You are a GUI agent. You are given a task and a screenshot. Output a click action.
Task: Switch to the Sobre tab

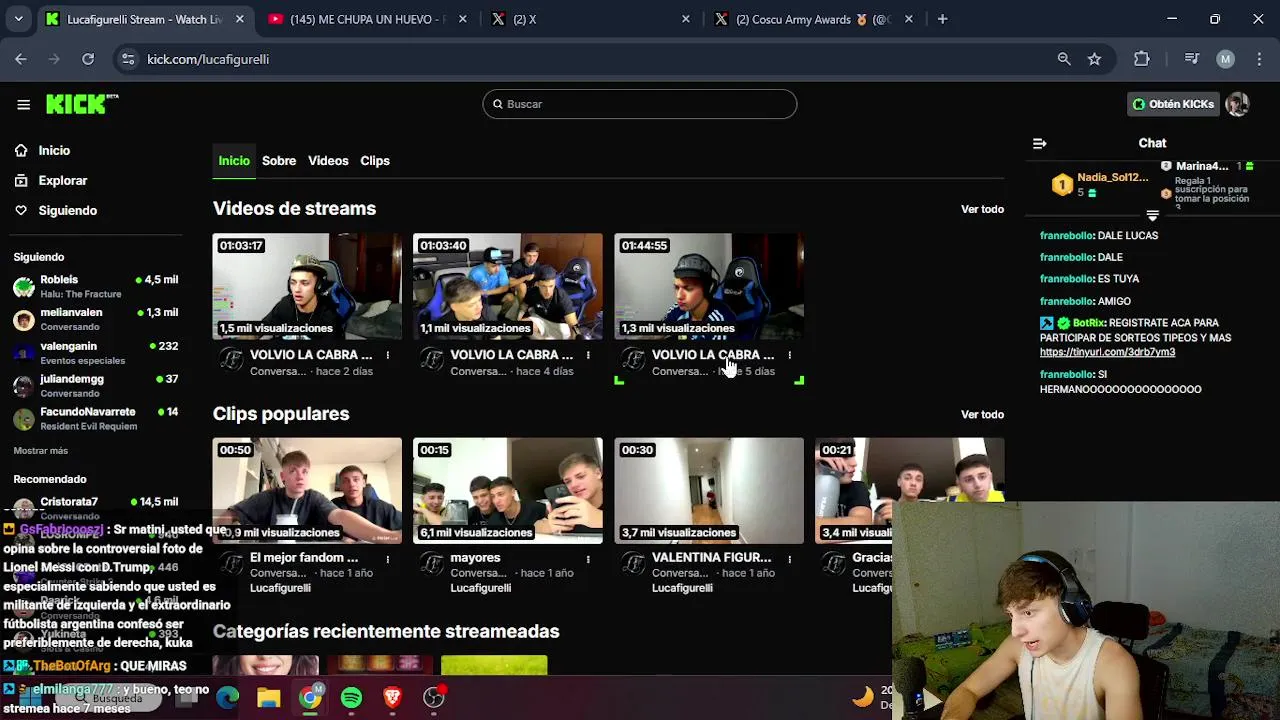(x=279, y=160)
